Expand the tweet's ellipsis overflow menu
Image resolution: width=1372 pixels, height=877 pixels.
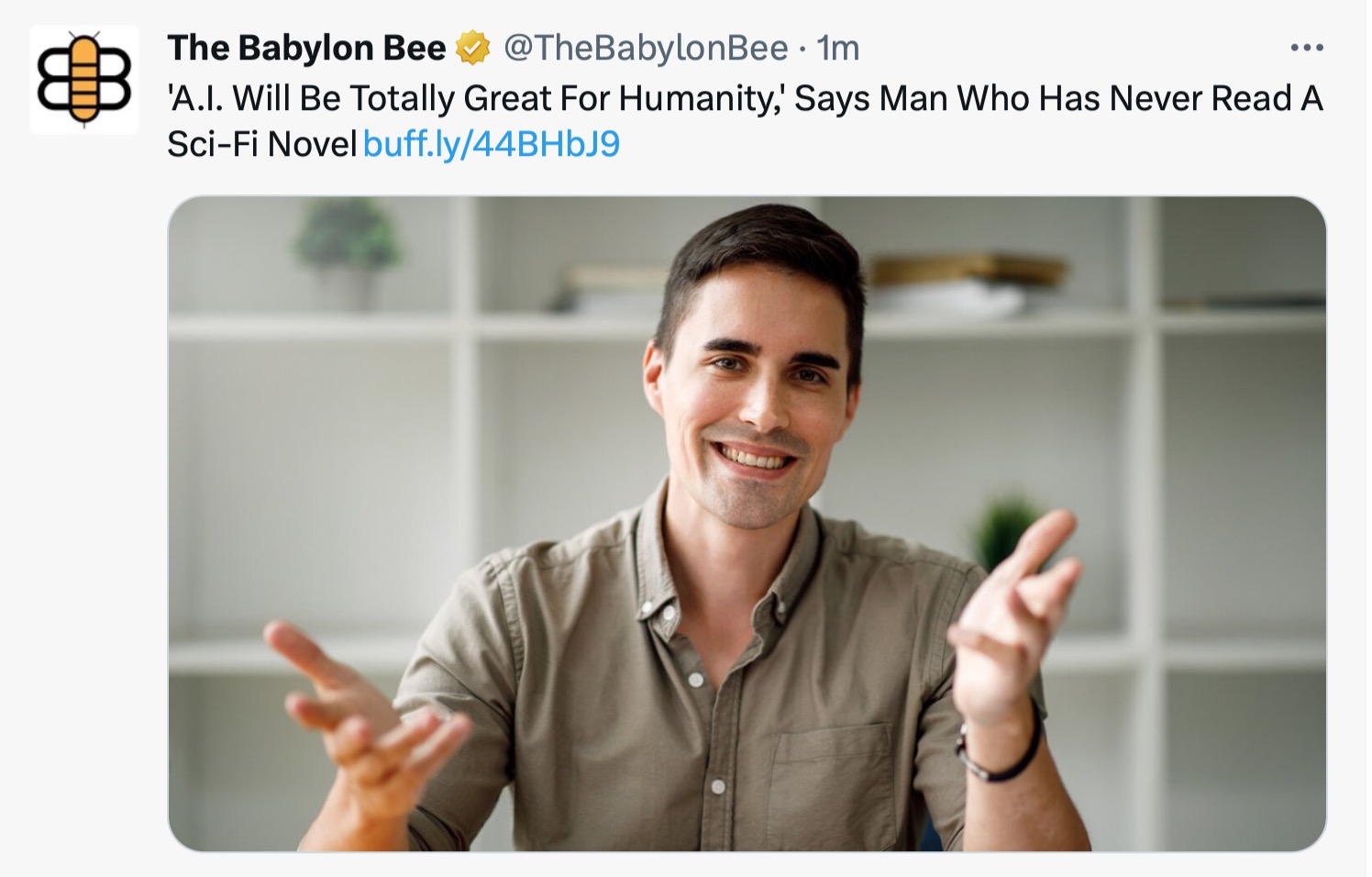(1306, 48)
